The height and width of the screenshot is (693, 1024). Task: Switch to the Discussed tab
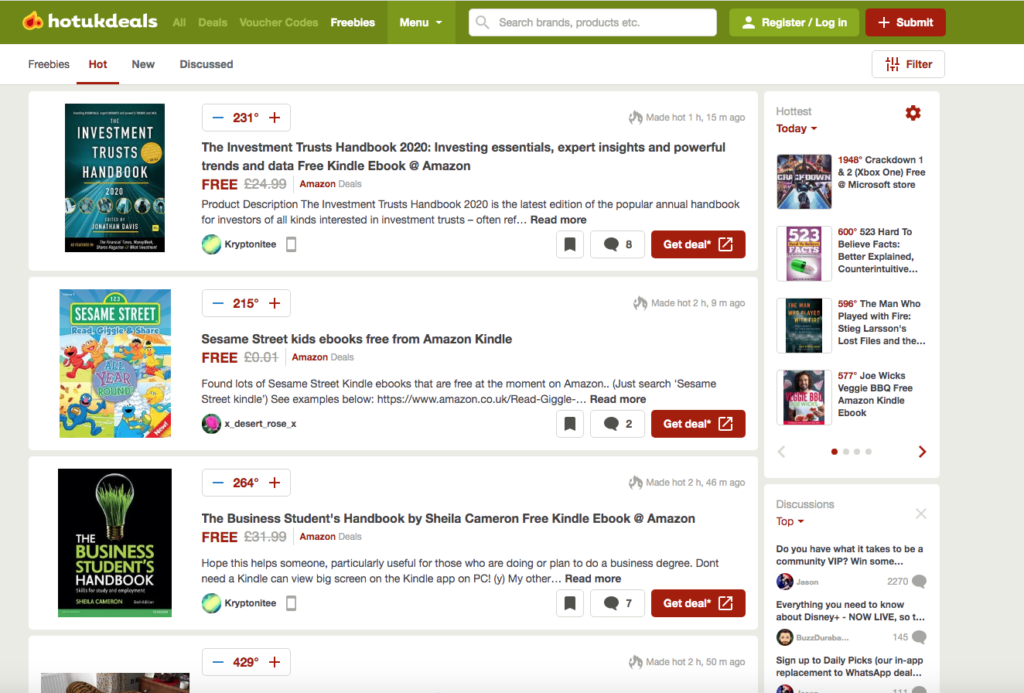[x=206, y=64]
